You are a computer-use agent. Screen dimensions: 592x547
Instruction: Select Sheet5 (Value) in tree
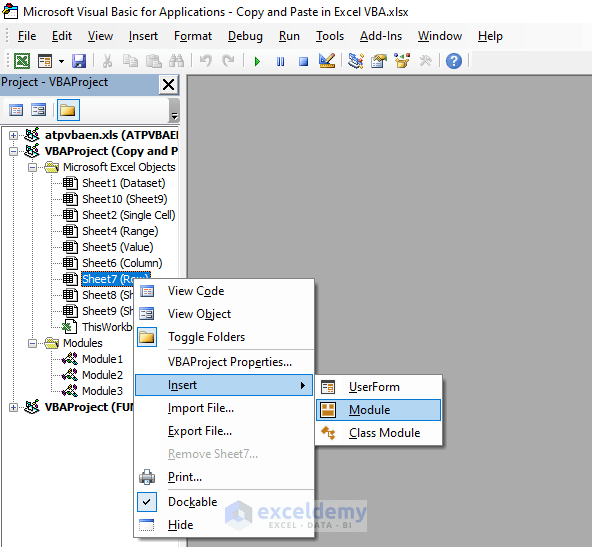click(x=118, y=247)
